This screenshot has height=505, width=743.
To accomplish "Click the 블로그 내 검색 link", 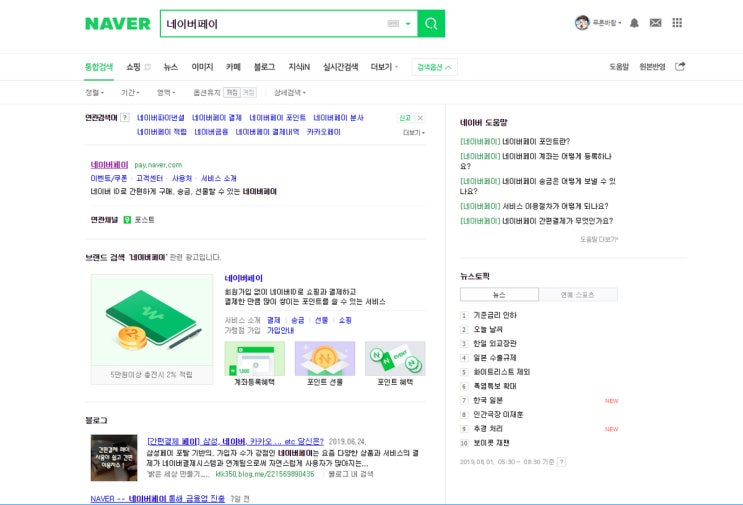I will (350, 474).
